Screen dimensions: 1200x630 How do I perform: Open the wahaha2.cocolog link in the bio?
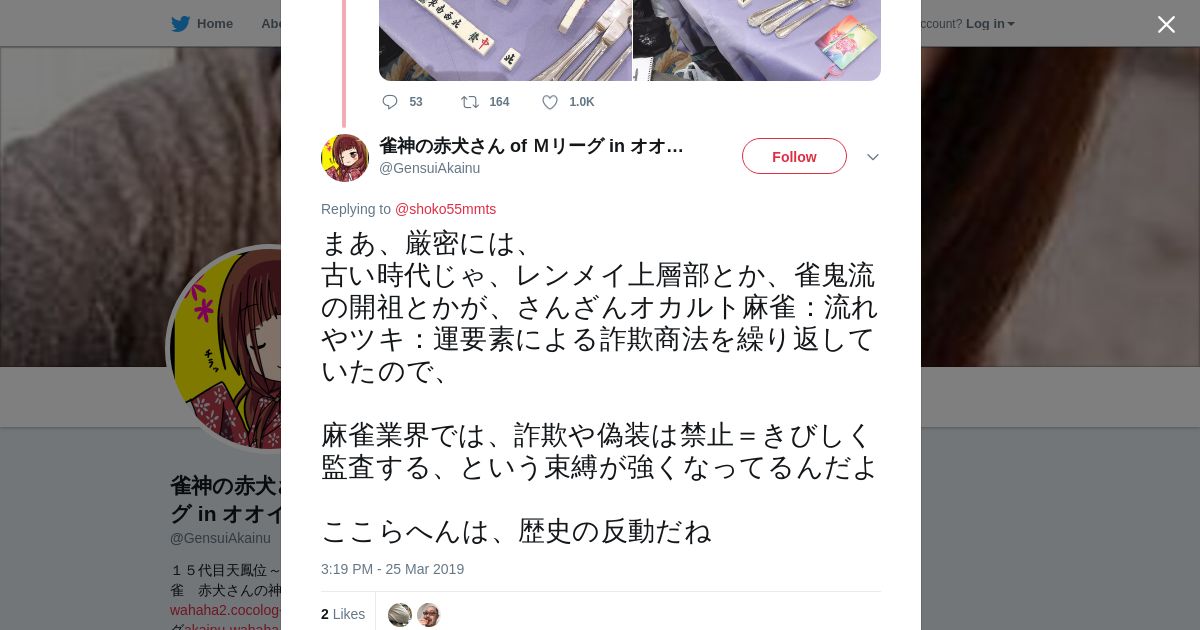226,610
